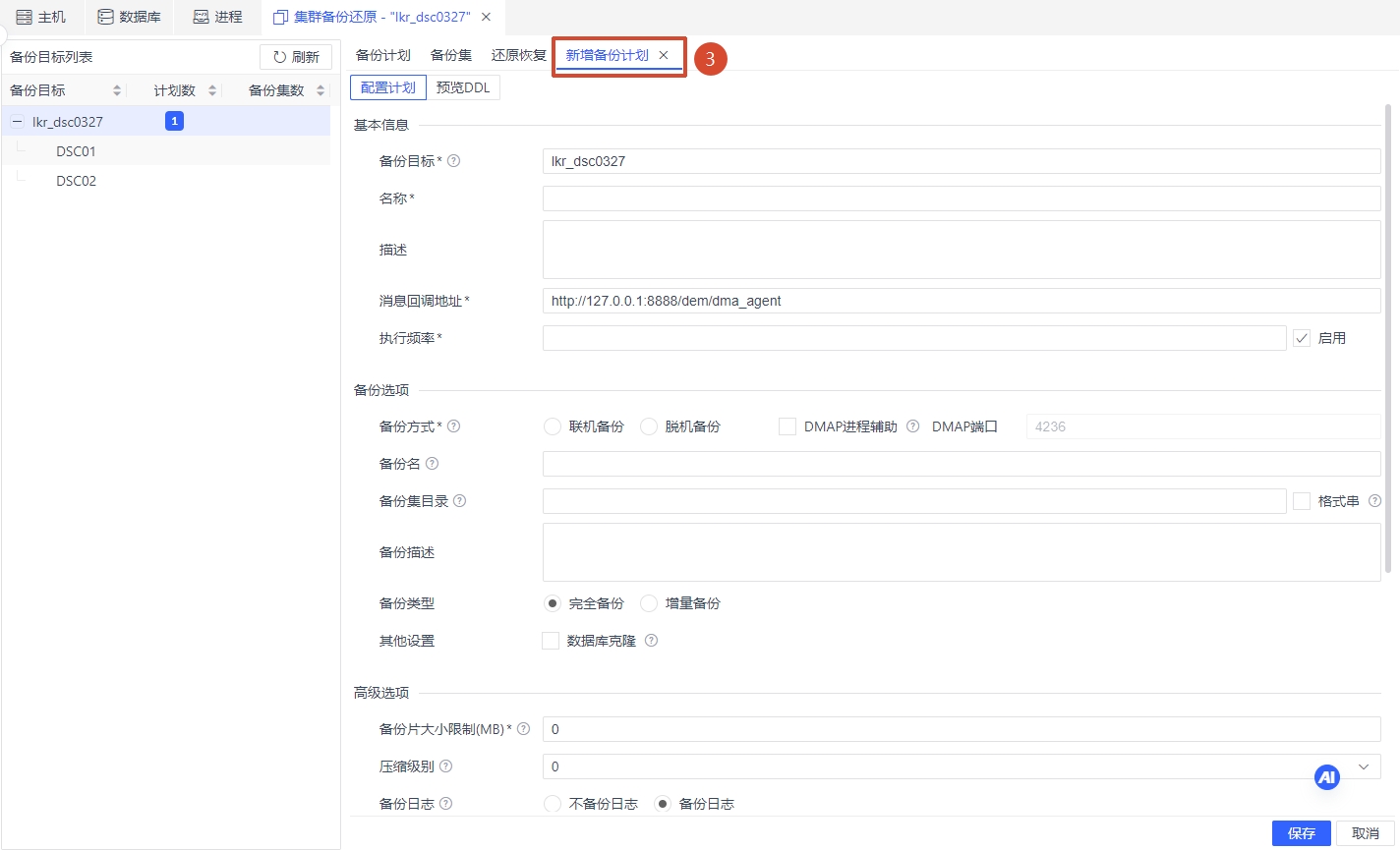The height and width of the screenshot is (851, 1400).
Task: Open the 压缩级别 dropdown
Action: click(x=962, y=766)
